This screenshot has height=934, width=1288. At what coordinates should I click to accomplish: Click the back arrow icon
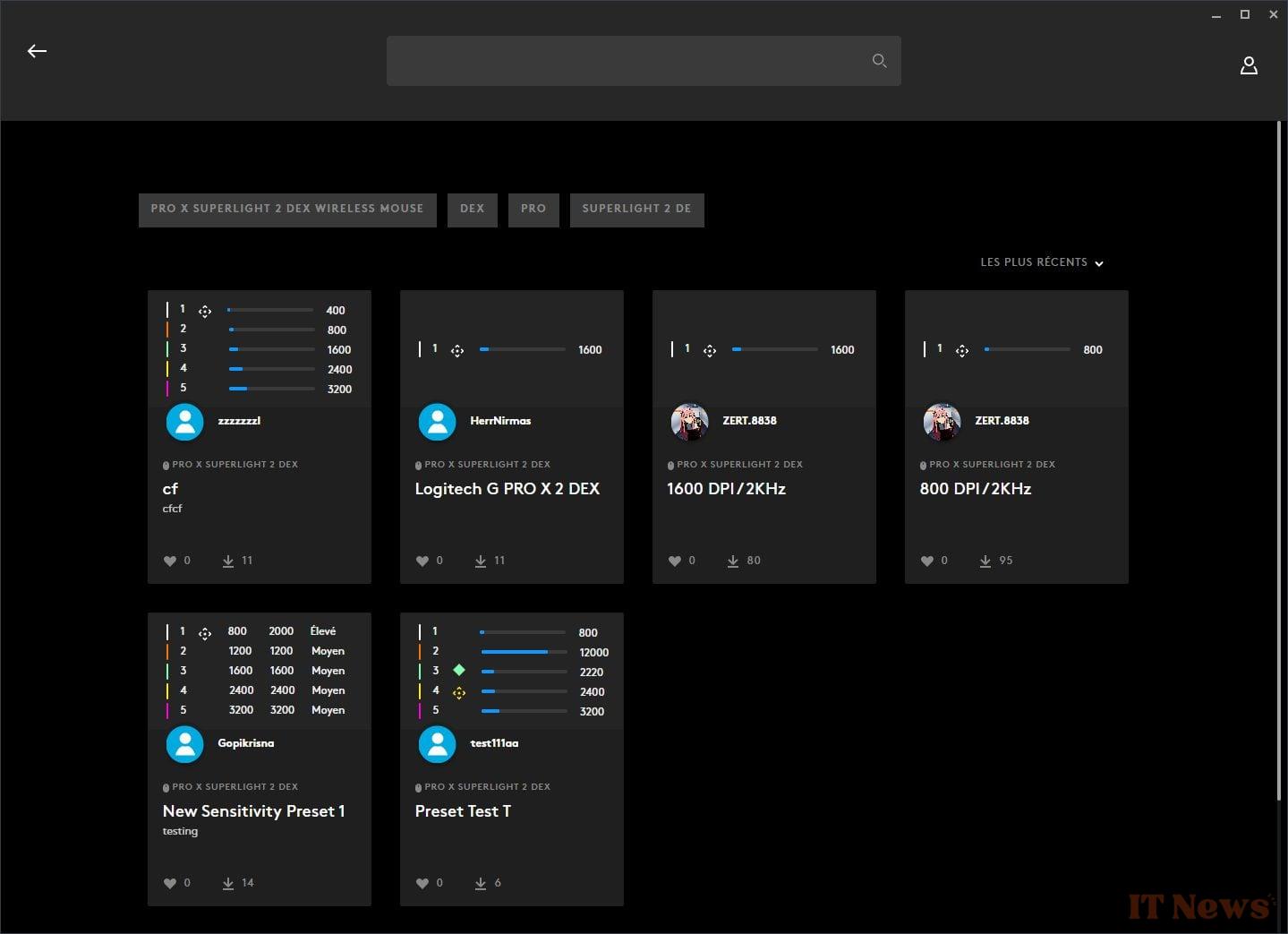[x=37, y=51]
